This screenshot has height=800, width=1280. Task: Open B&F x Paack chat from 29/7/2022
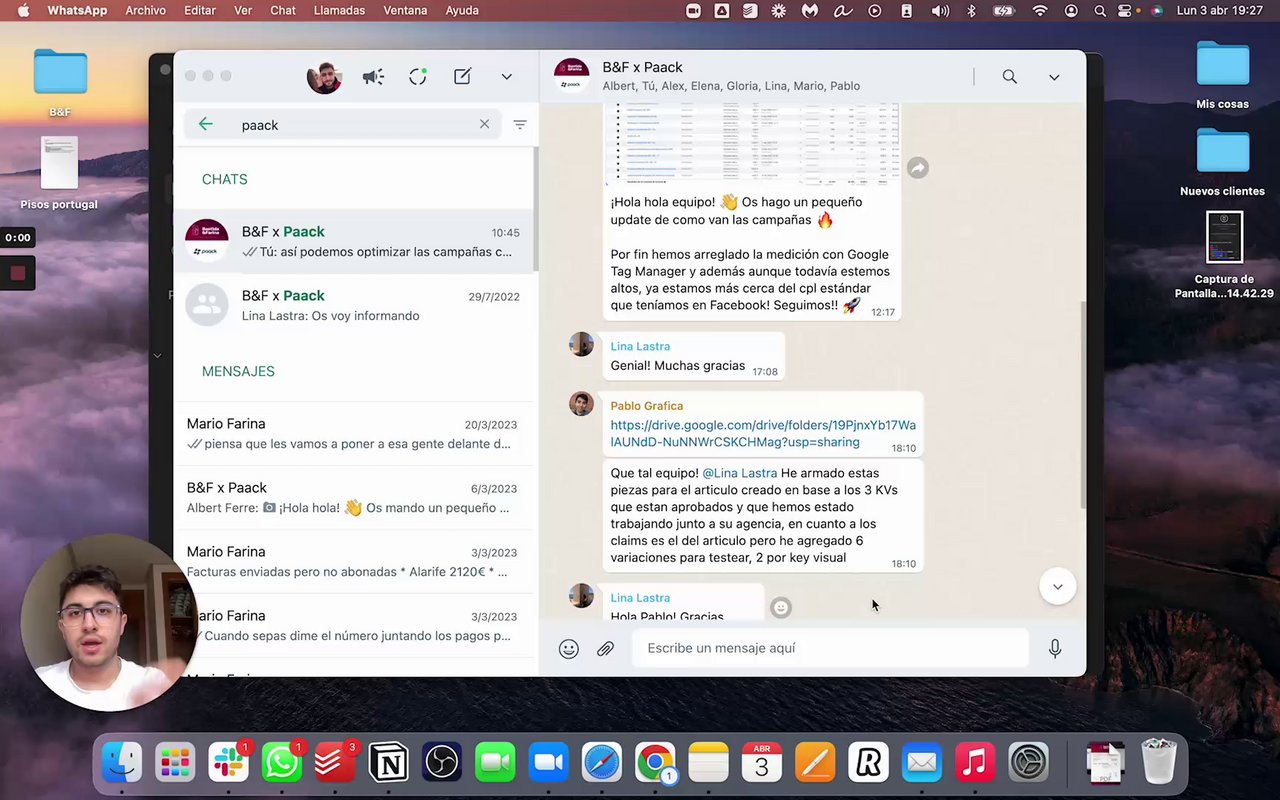tap(354, 306)
